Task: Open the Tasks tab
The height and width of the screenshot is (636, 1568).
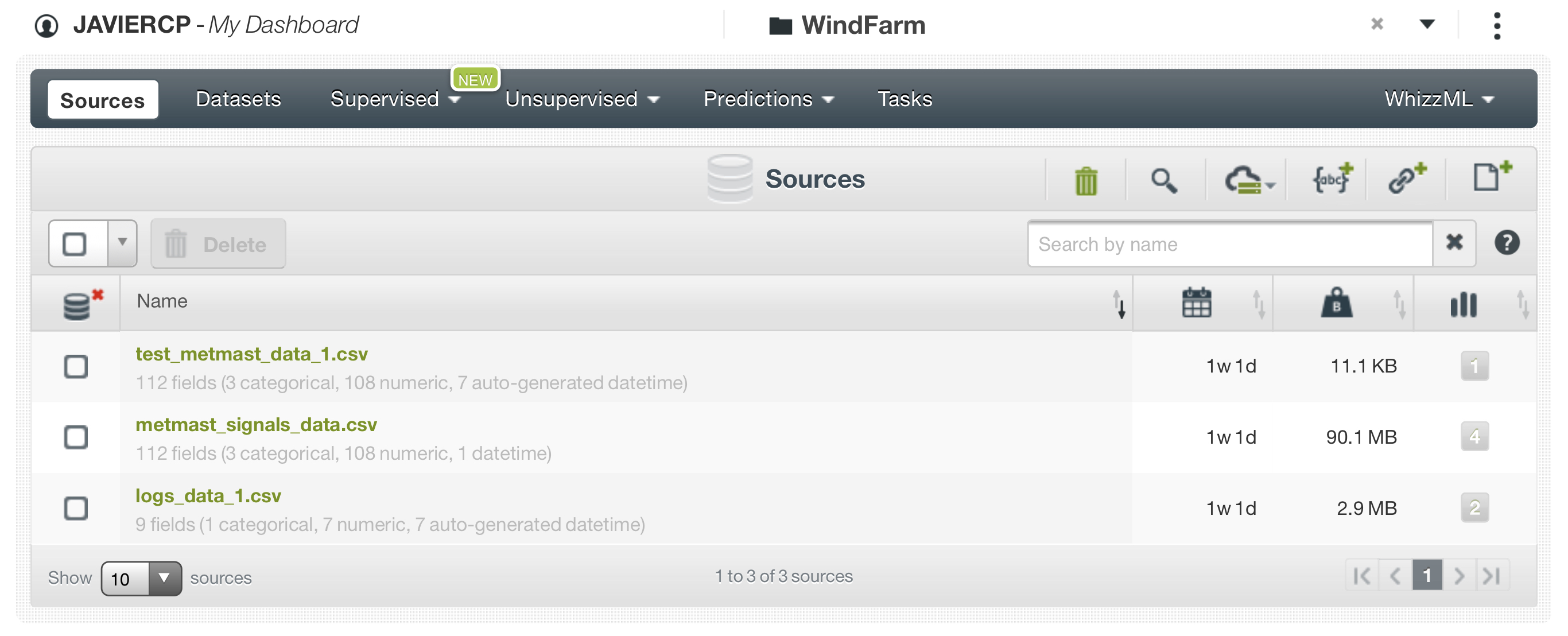Action: [x=904, y=99]
